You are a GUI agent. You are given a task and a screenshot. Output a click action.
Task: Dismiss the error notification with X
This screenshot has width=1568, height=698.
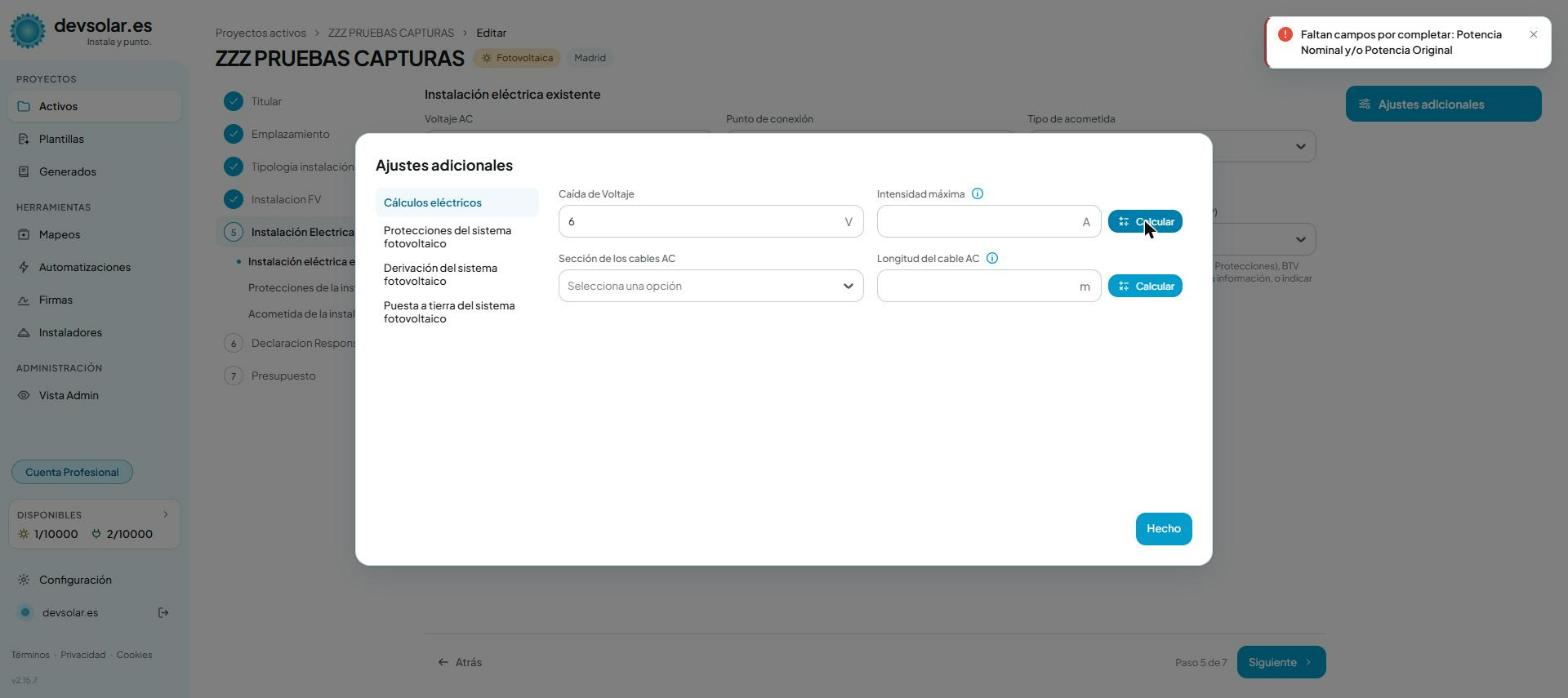(x=1533, y=35)
